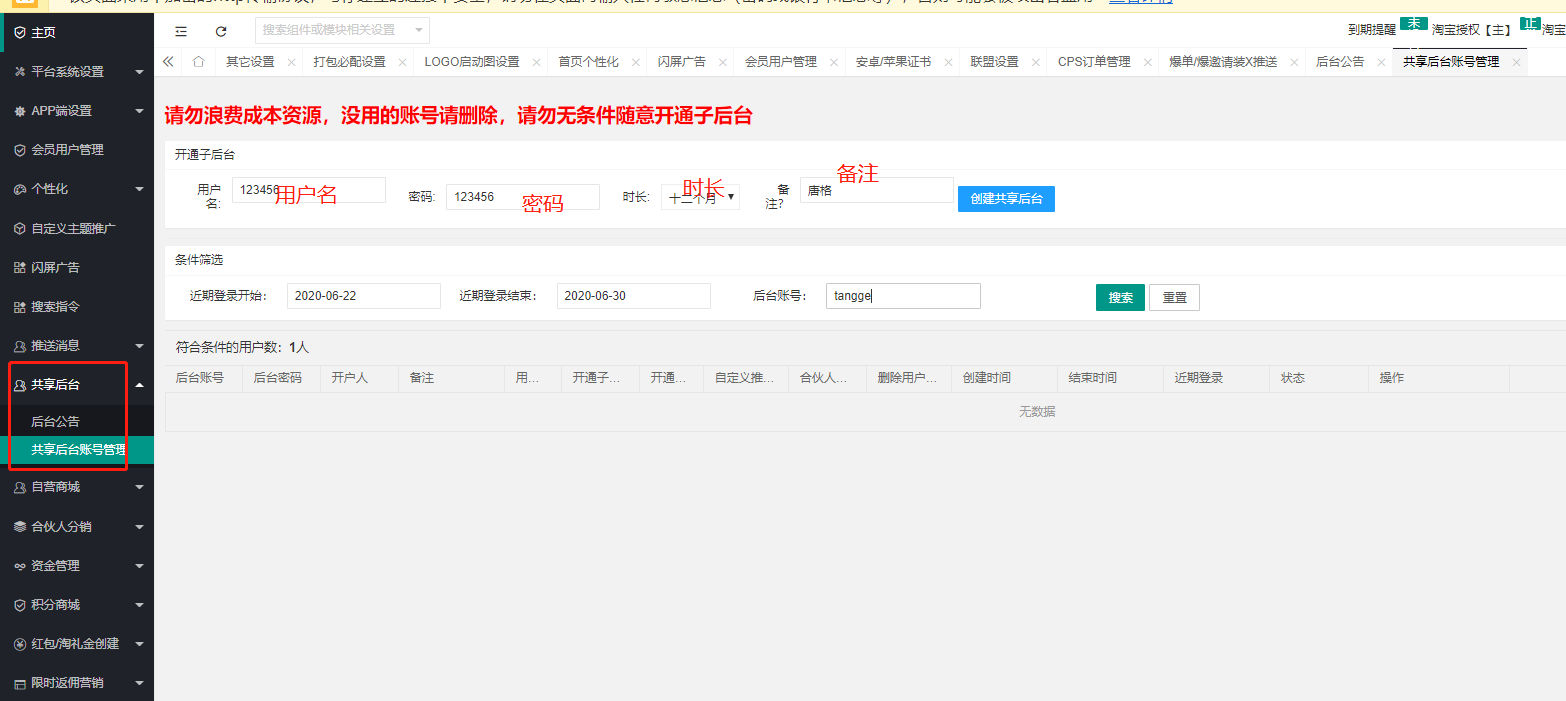Open the 时长 duration dropdown

tap(700, 197)
